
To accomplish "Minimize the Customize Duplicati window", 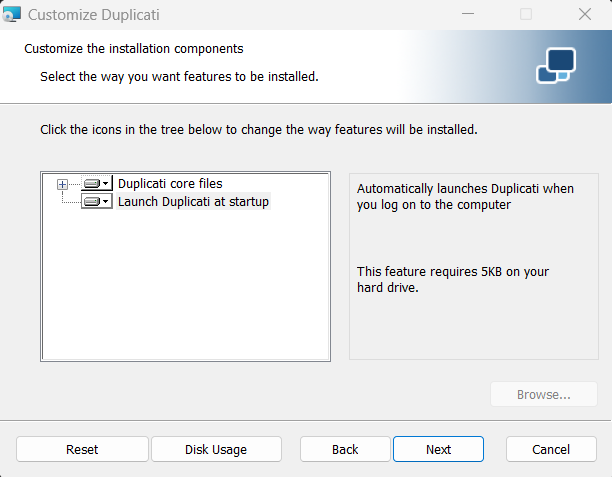I will click(468, 14).
